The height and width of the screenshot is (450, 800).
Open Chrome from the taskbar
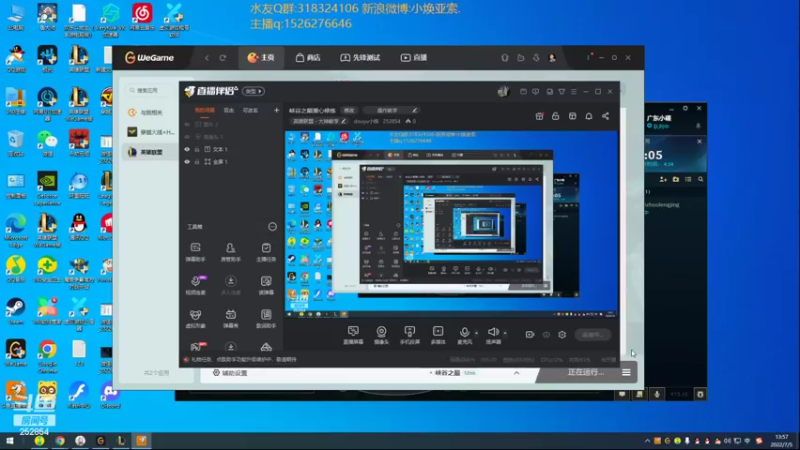pos(60,441)
